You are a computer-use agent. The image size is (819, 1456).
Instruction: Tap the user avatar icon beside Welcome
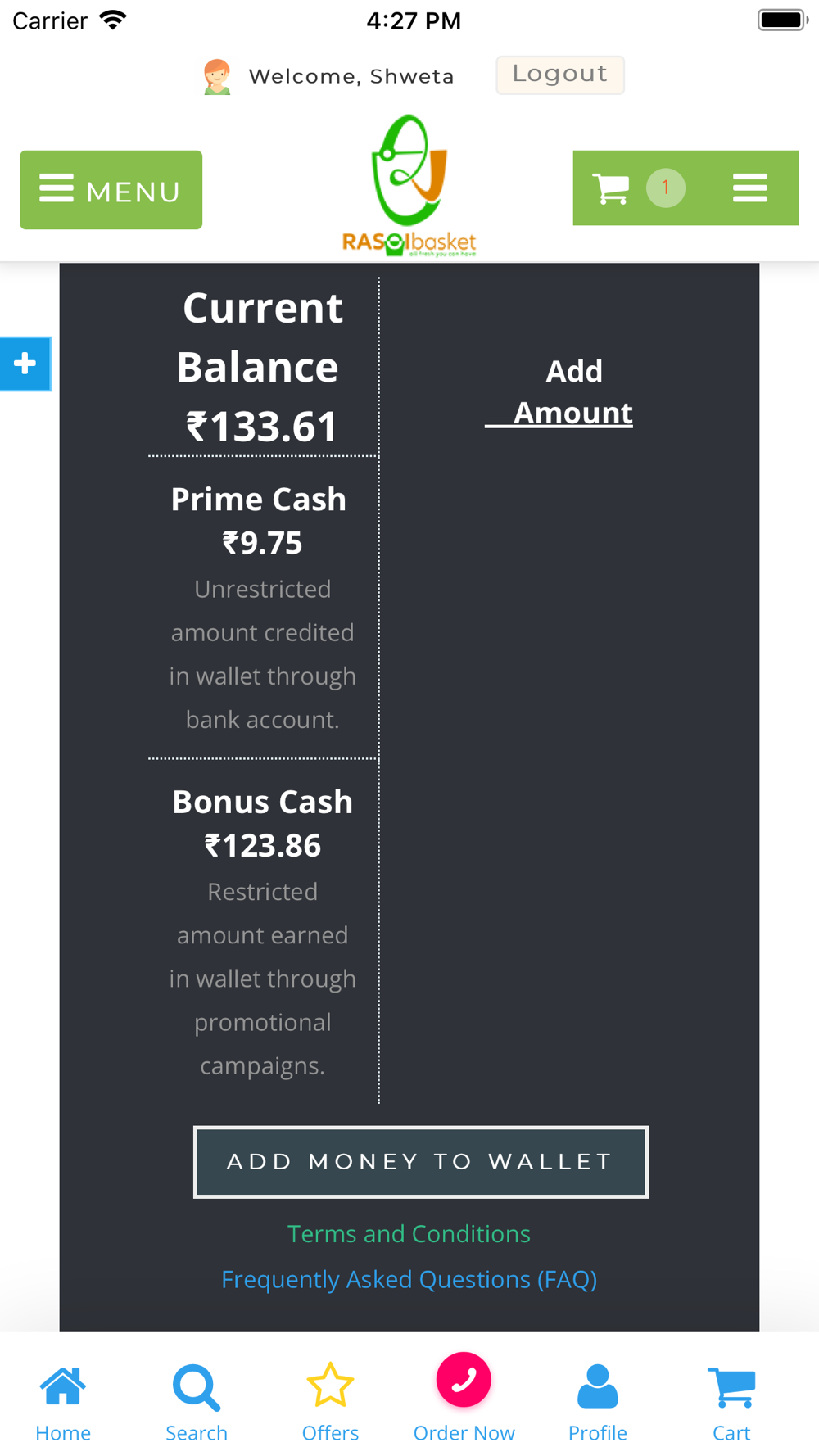click(x=217, y=77)
